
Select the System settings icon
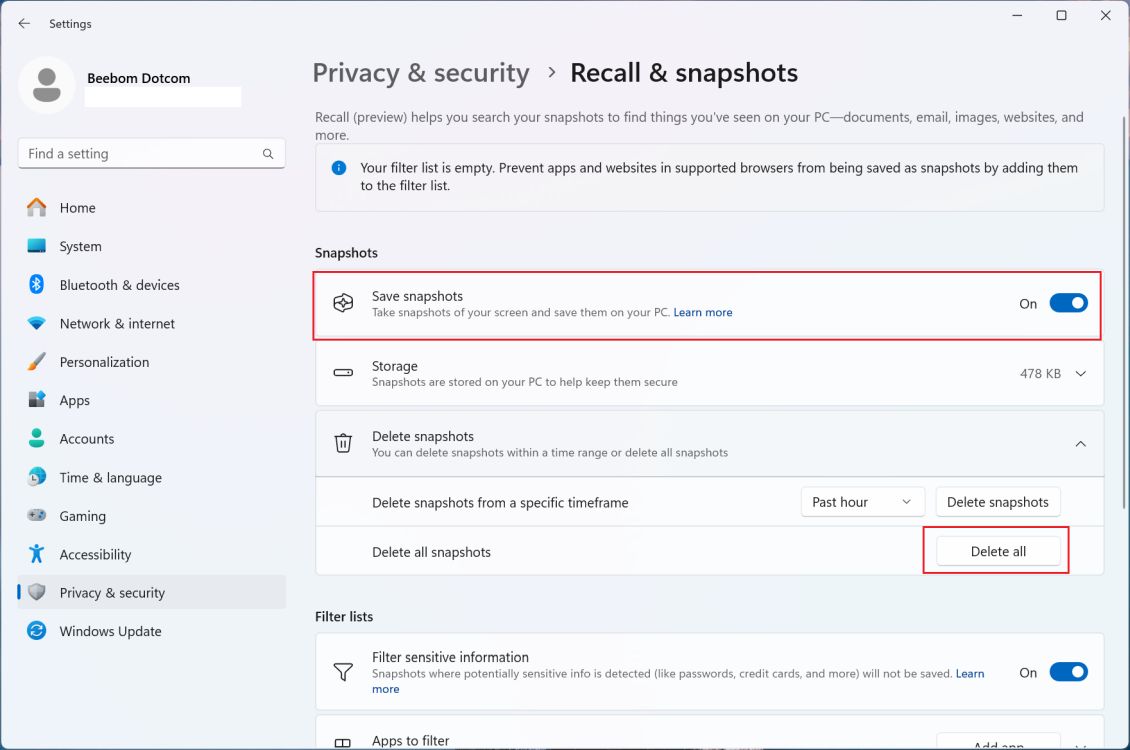coord(80,246)
